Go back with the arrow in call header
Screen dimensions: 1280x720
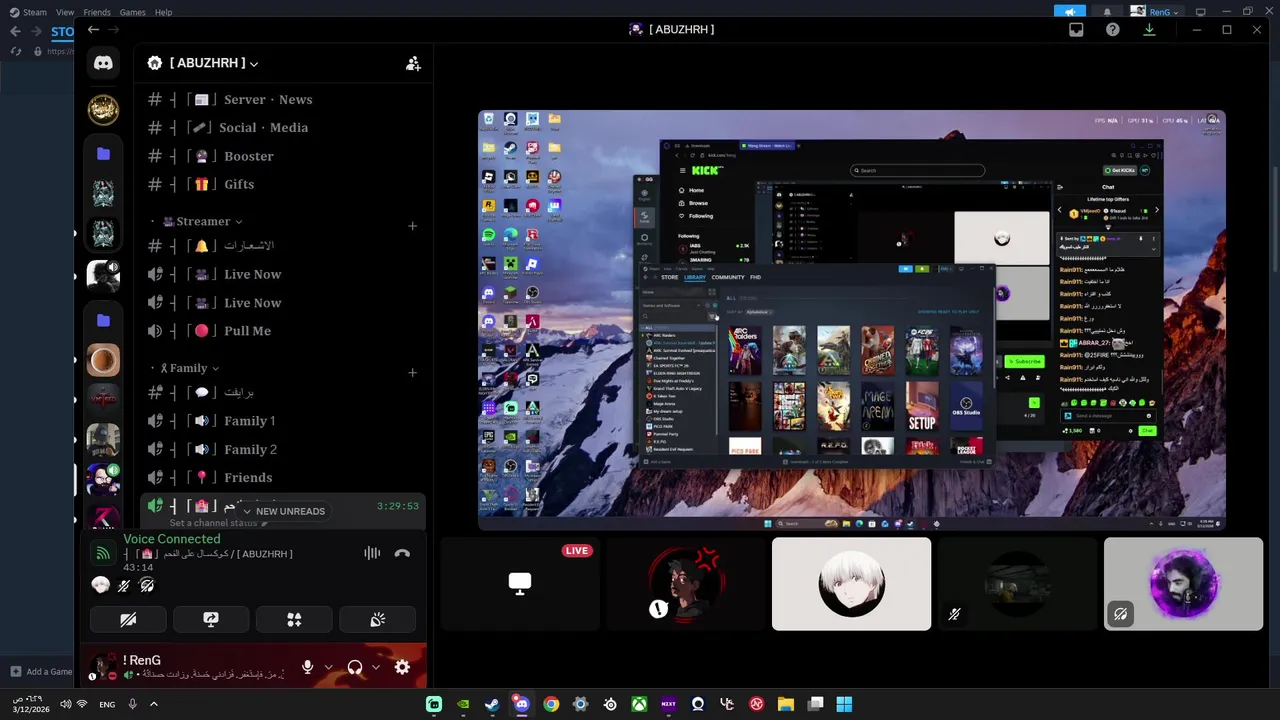pyautogui.click(x=93, y=30)
